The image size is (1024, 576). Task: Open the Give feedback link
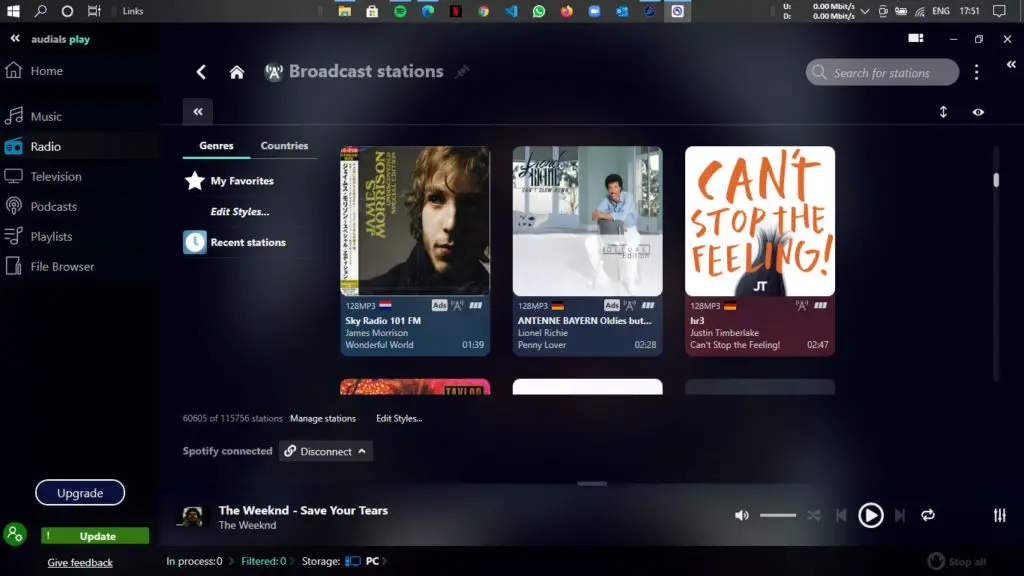80,562
